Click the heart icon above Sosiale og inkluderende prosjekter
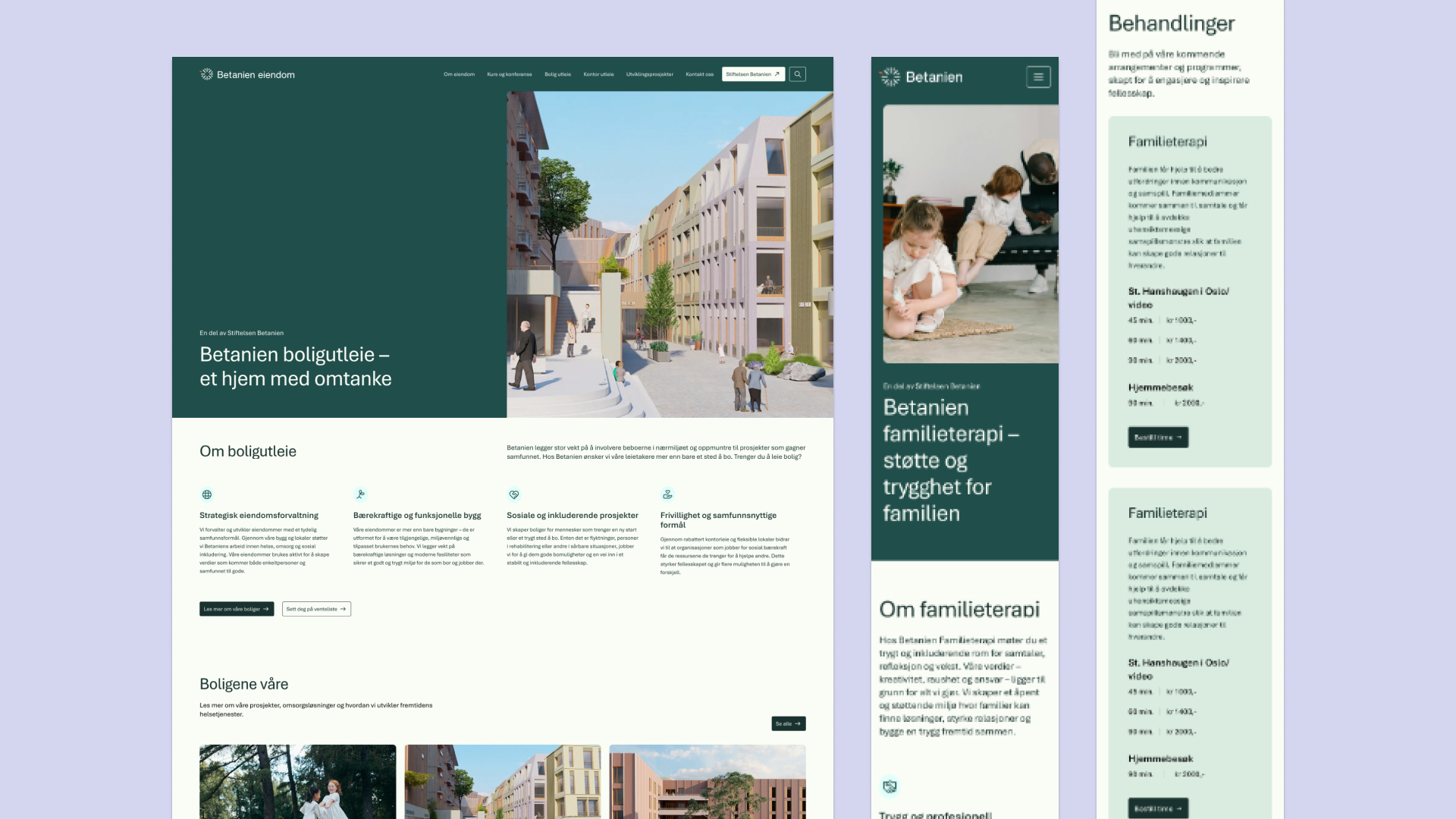 coord(514,494)
